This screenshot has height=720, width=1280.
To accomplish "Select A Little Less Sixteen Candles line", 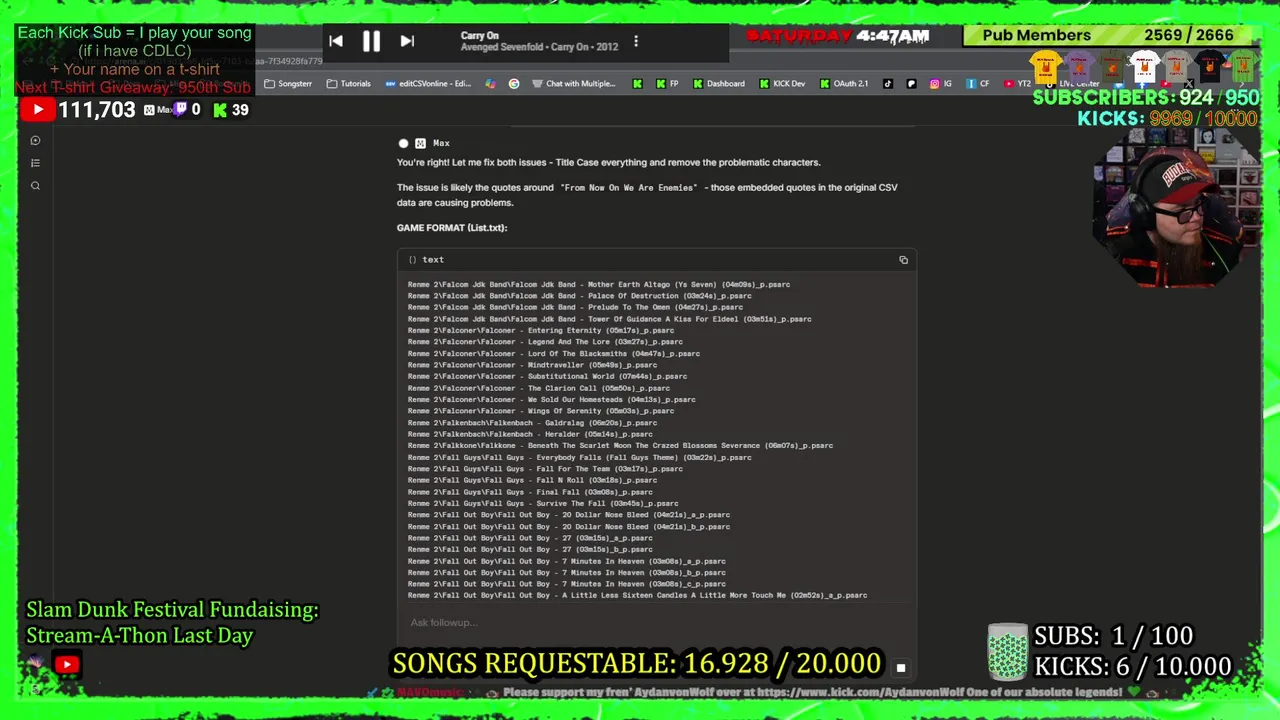I will pyautogui.click(x=637, y=595).
